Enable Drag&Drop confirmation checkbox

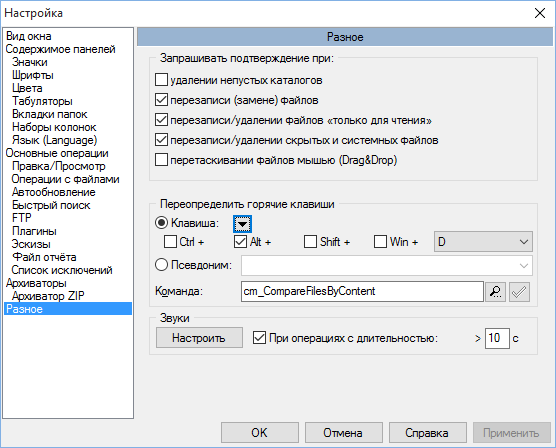click(x=161, y=160)
